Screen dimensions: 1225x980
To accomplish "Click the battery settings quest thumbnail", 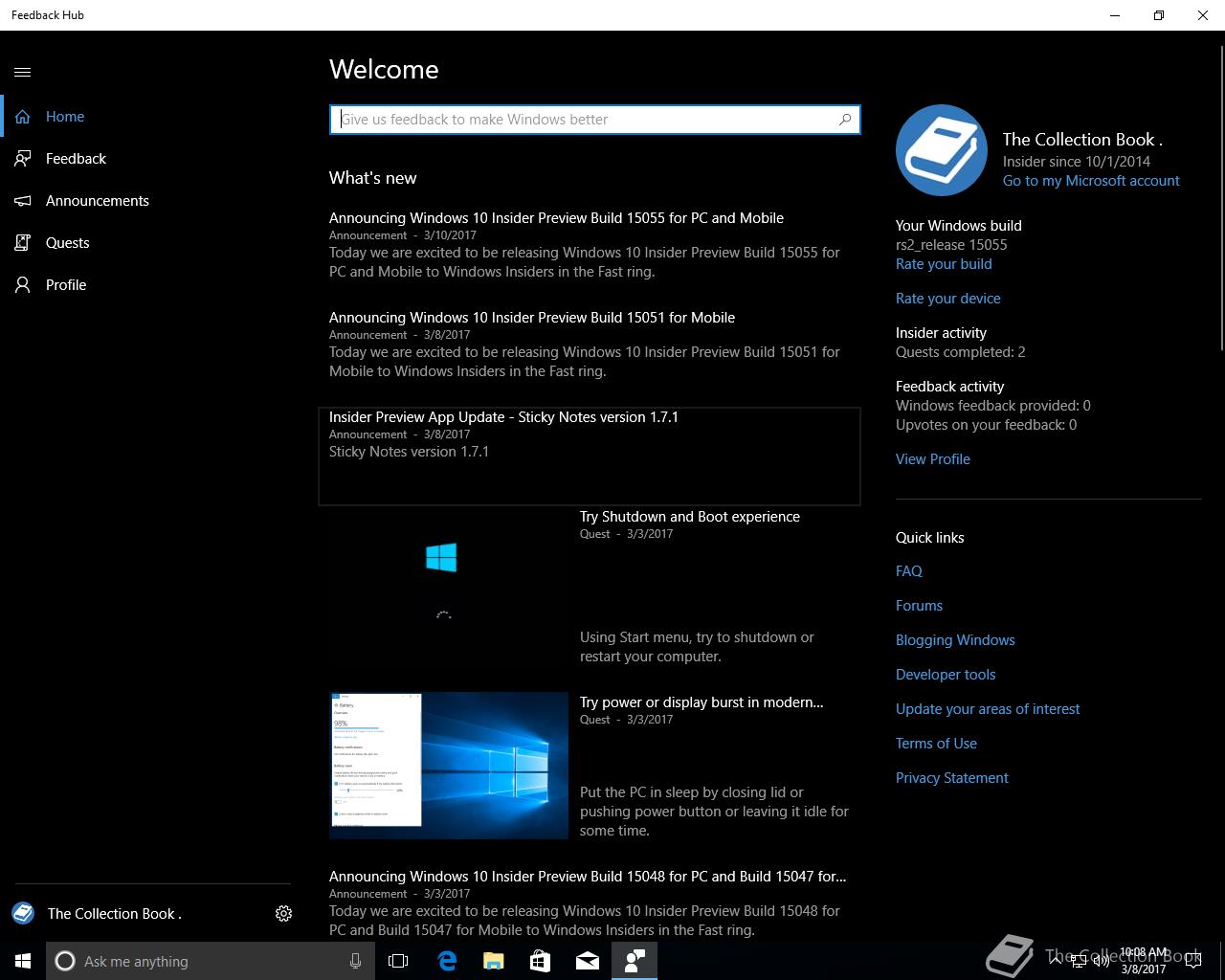I will coord(449,766).
